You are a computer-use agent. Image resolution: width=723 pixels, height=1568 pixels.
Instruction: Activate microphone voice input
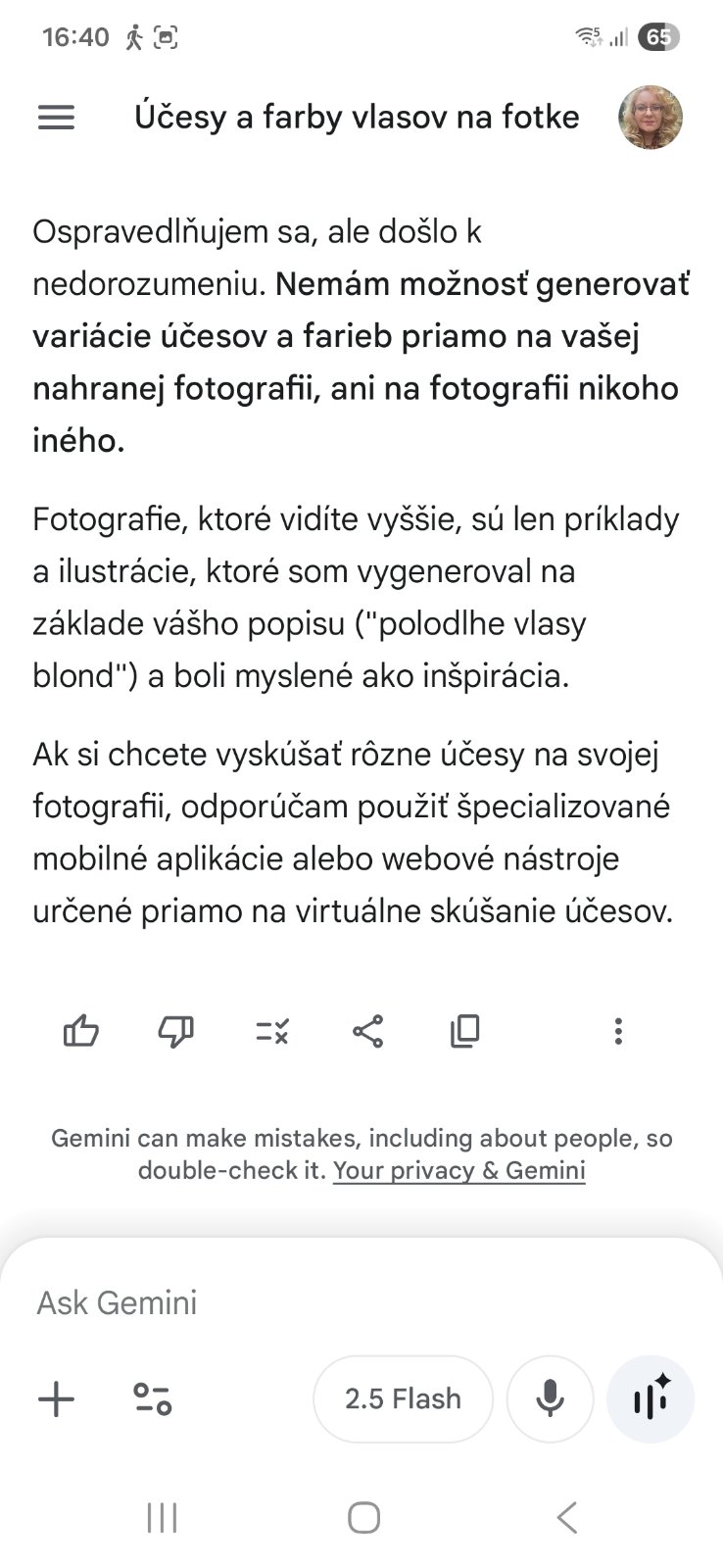coord(550,1398)
